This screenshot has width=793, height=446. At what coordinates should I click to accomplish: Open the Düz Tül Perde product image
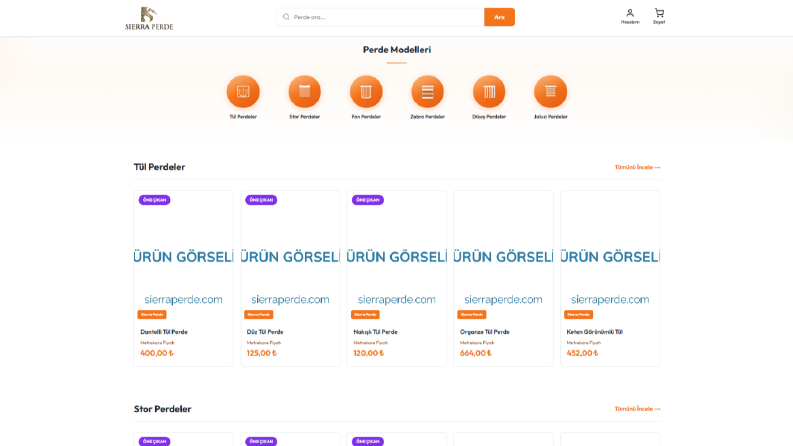290,257
